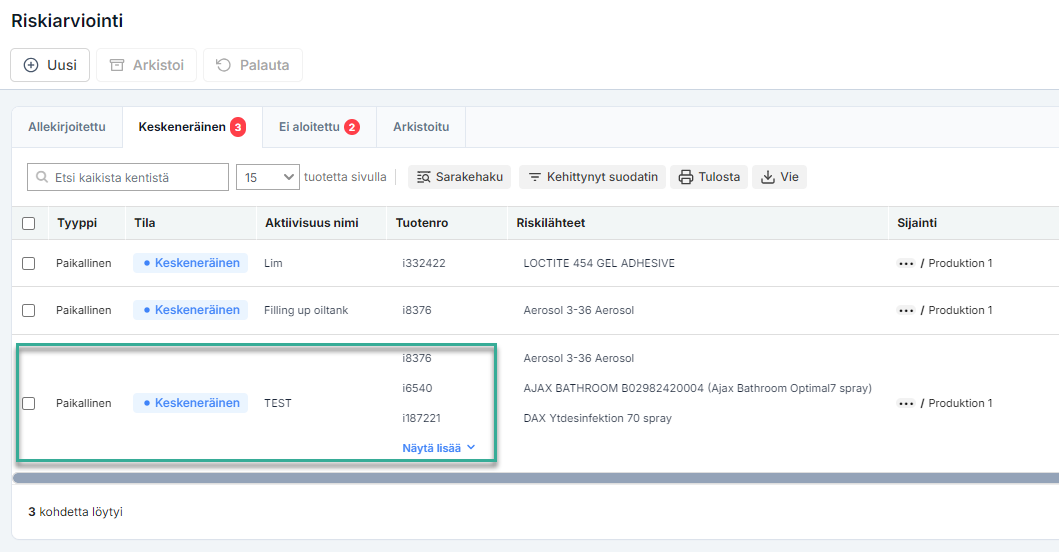This screenshot has height=552, width=1059.
Task: Click product number i187221
Action: [421, 418]
